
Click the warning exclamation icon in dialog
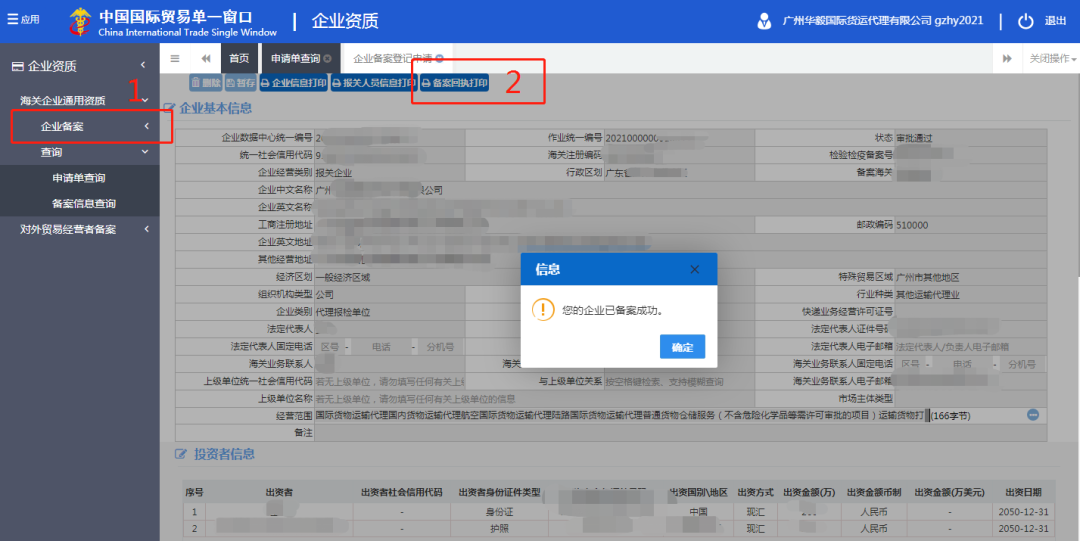pos(543,310)
